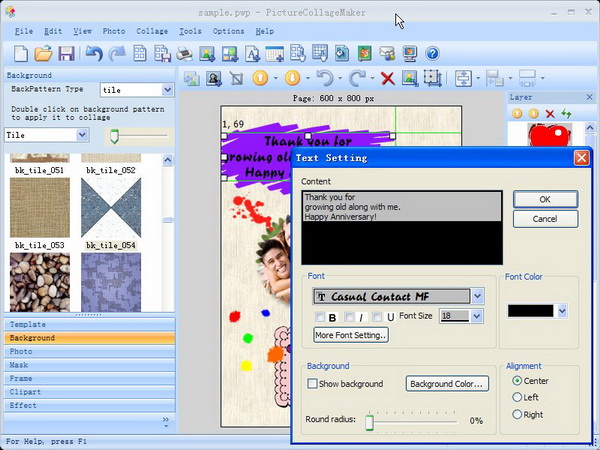Delete selected object with the red X icon
This screenshot has width=600, height=450.
pos(387,78)
